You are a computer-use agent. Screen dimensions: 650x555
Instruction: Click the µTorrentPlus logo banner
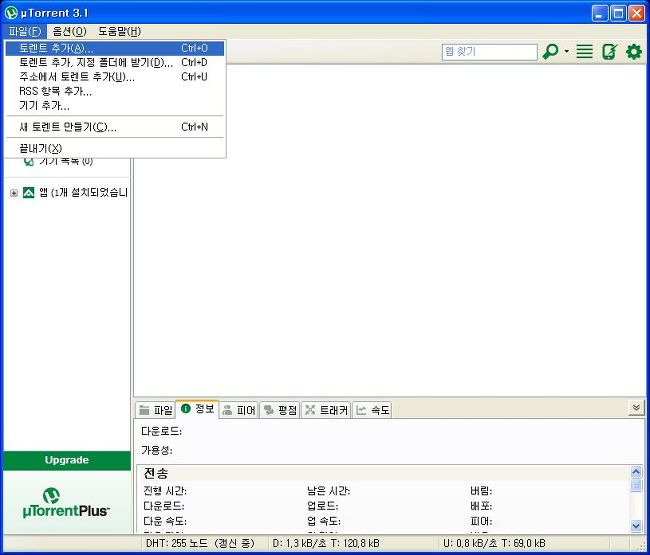pos(67,502)
